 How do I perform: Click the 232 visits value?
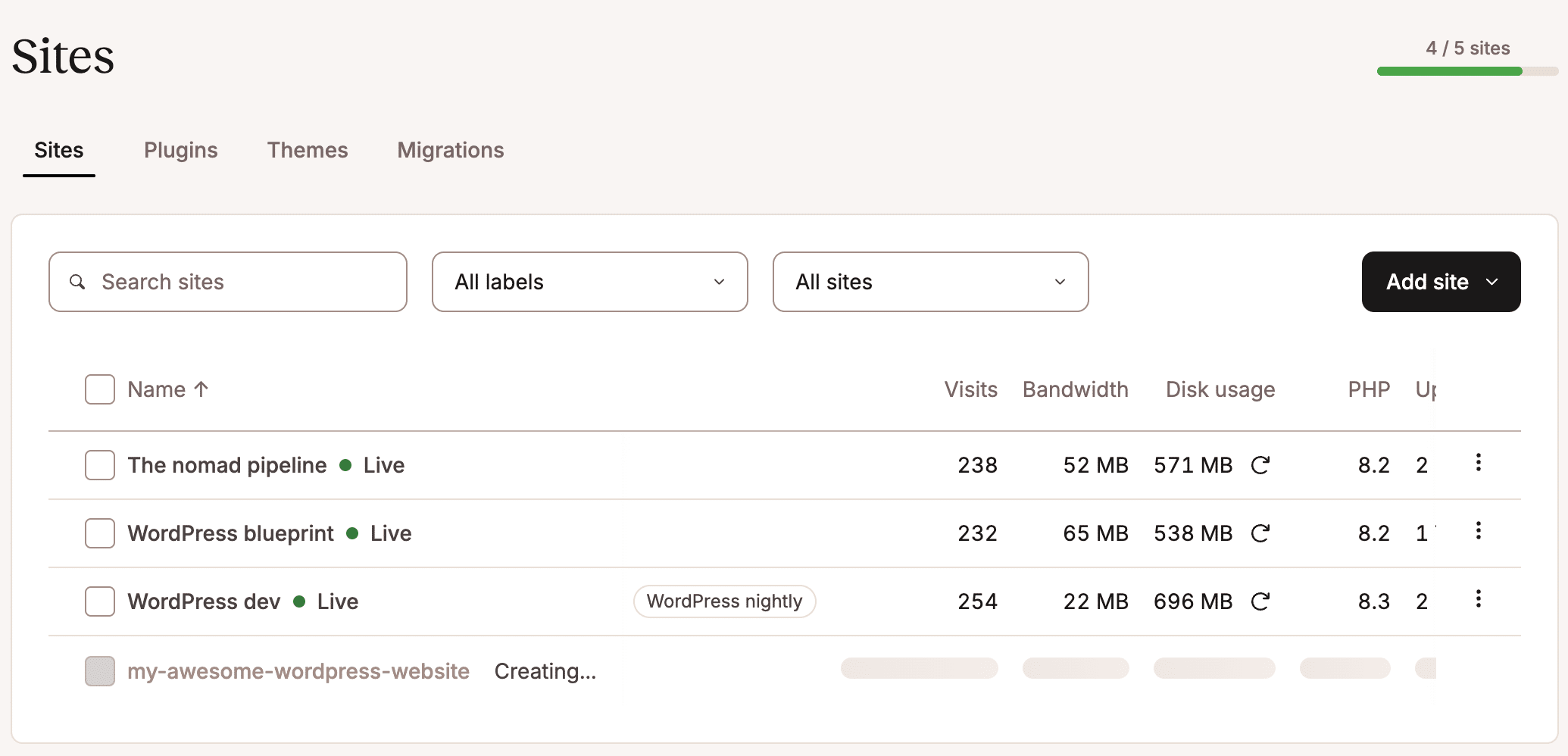(x=977, y=533)
